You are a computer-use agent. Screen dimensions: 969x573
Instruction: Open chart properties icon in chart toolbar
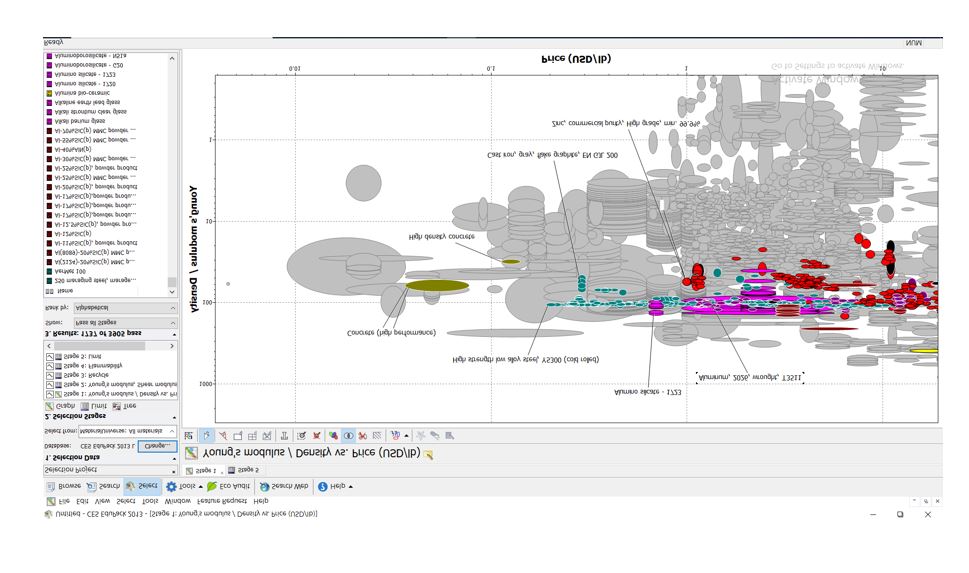[x=188, y=436]
